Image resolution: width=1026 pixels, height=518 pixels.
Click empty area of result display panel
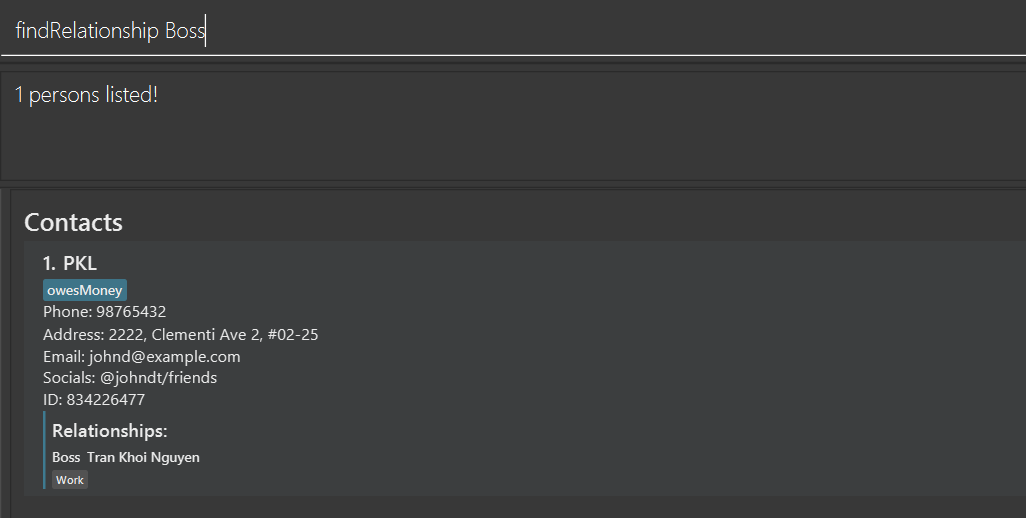pyautogui.click(x=600, y=140)
